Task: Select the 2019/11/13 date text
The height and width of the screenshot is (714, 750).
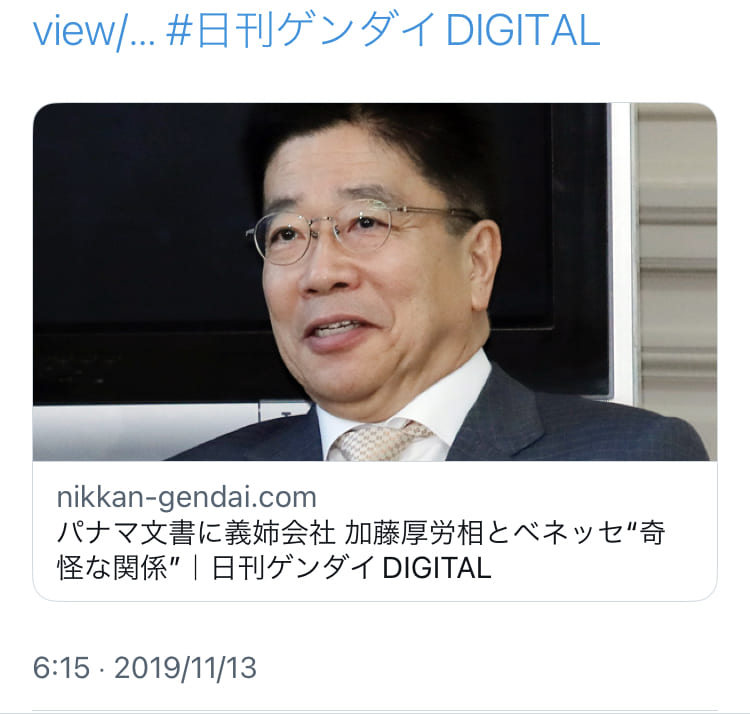Action: [186, 667]
